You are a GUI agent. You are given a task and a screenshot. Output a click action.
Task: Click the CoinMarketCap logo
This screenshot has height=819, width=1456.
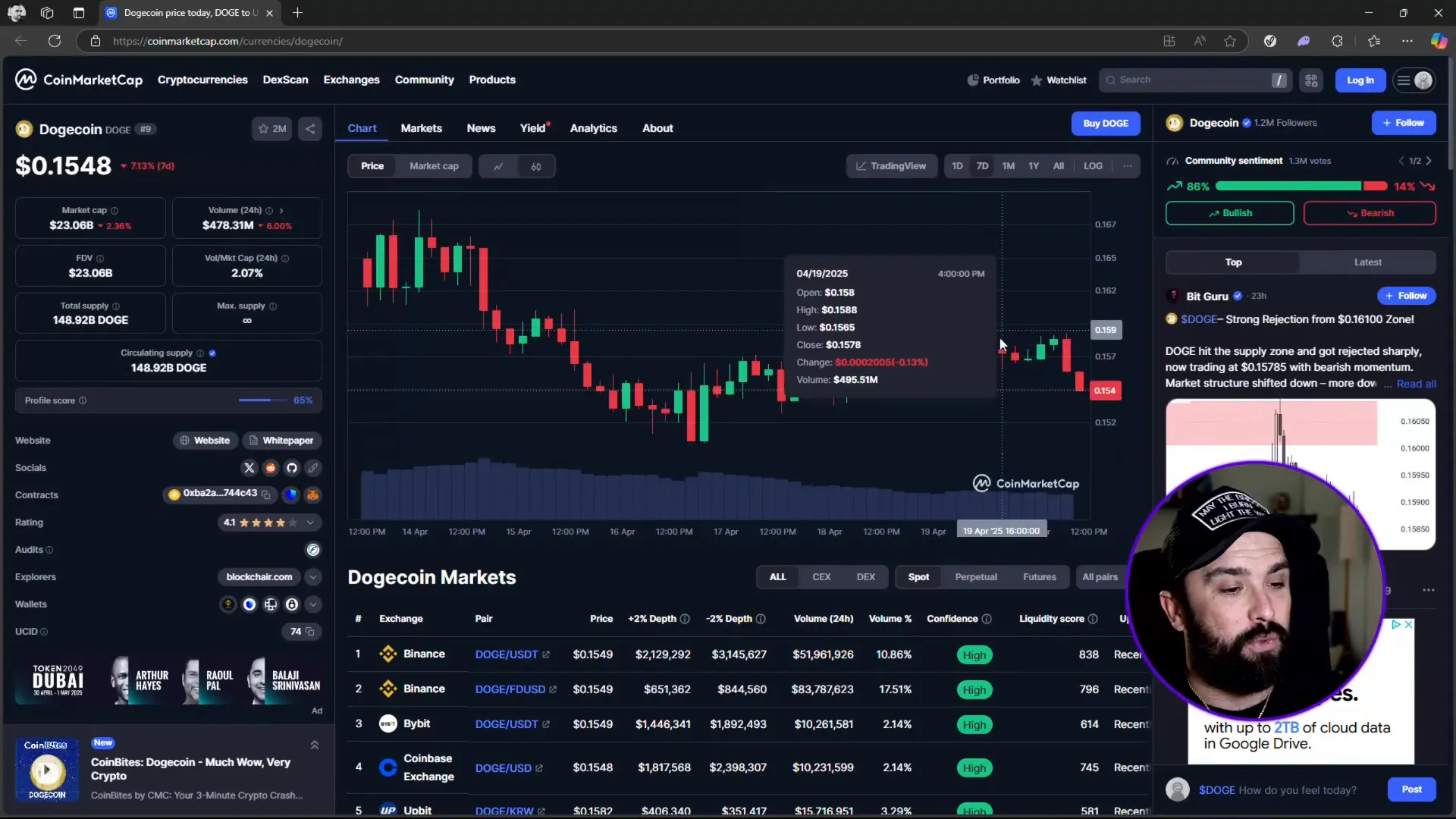coord(79,80)
